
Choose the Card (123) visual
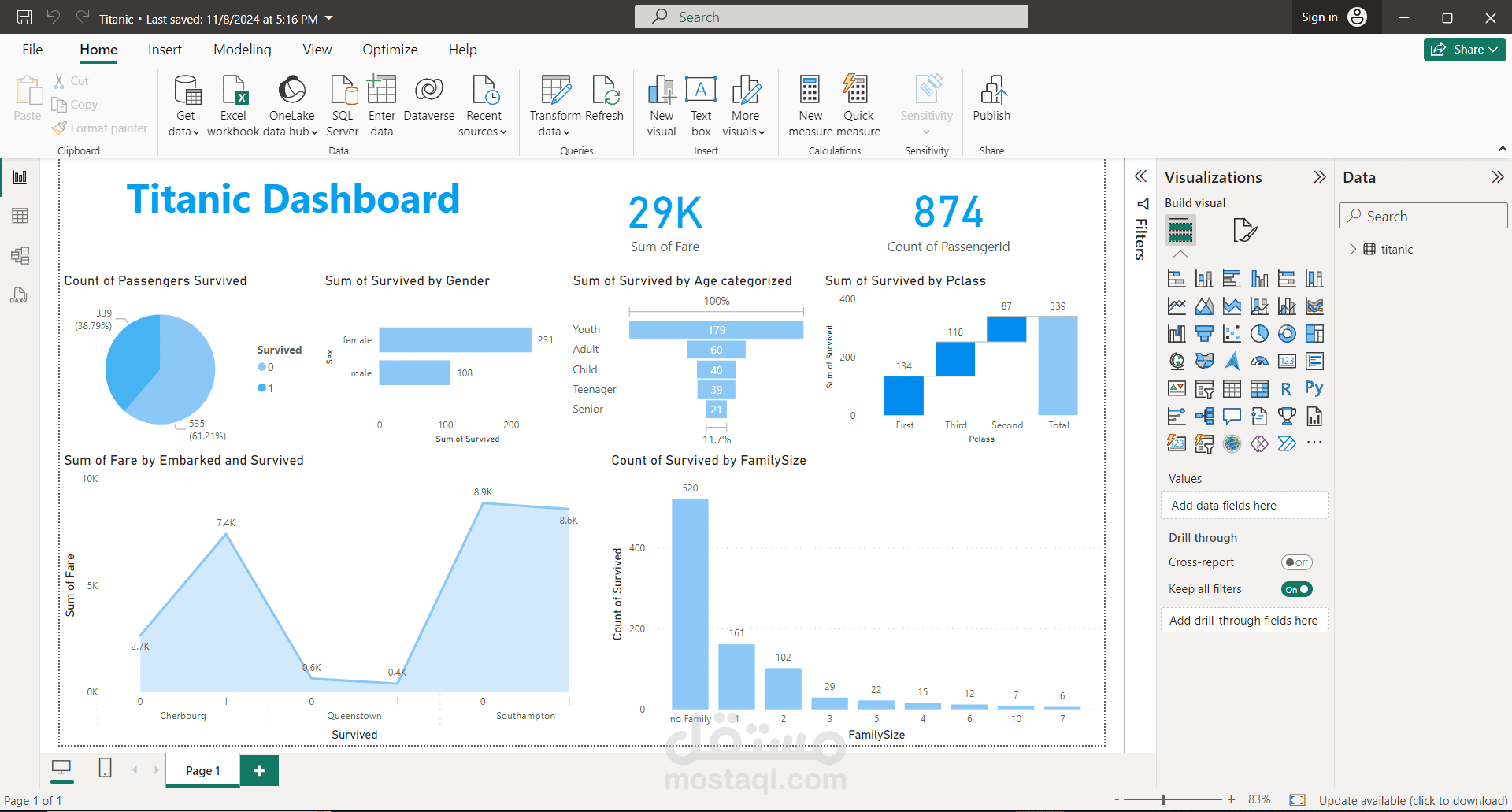[x=1287, y=362]
